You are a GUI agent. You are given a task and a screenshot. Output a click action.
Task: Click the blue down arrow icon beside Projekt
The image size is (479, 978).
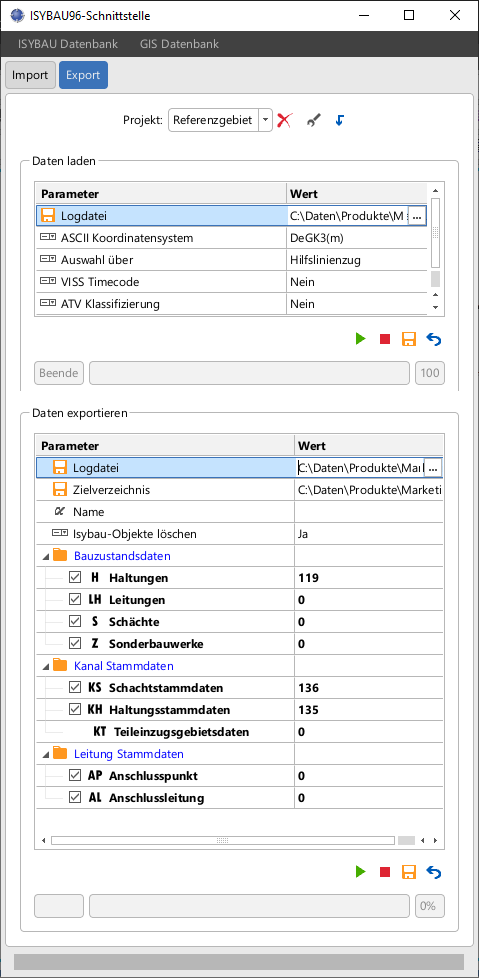coord(339,120)
